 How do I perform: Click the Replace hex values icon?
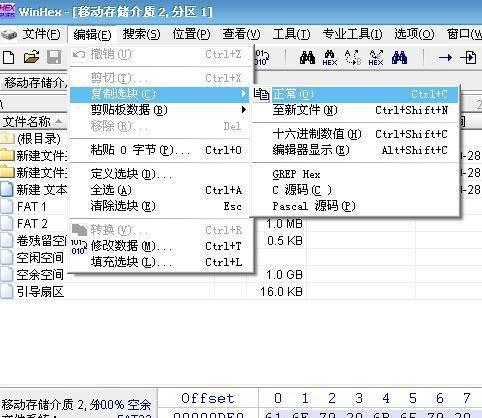click(x=376, y=58)
